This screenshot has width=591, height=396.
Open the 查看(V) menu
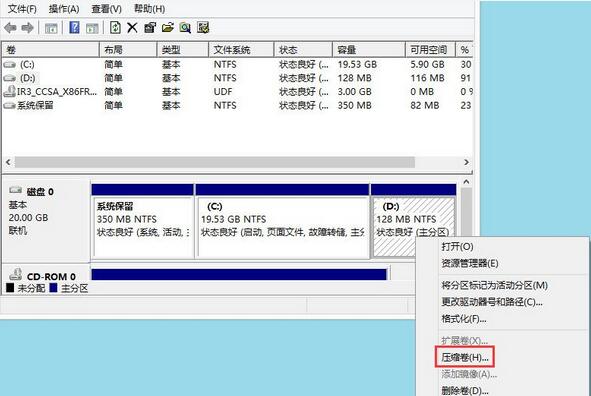pyautogui.click(x=107, y=9)
